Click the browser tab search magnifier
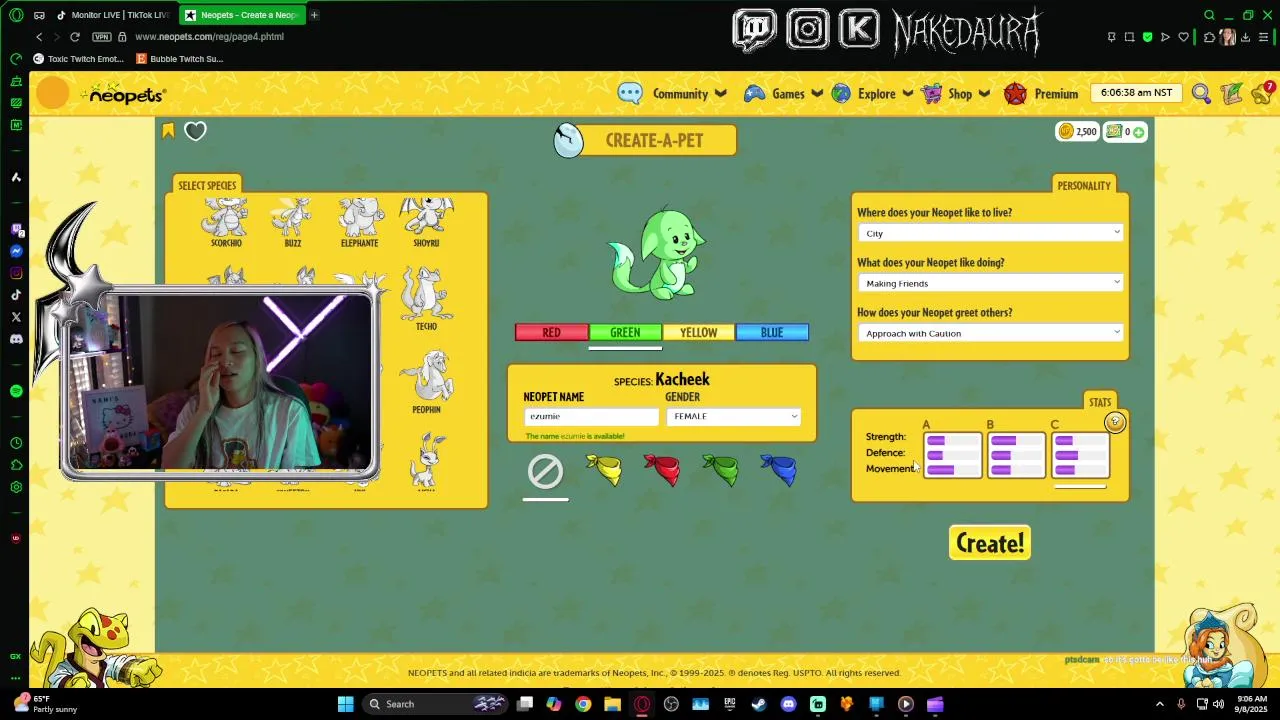Image resolution: width=1280 pixels, height=720 pixels. coord(1209,15)
